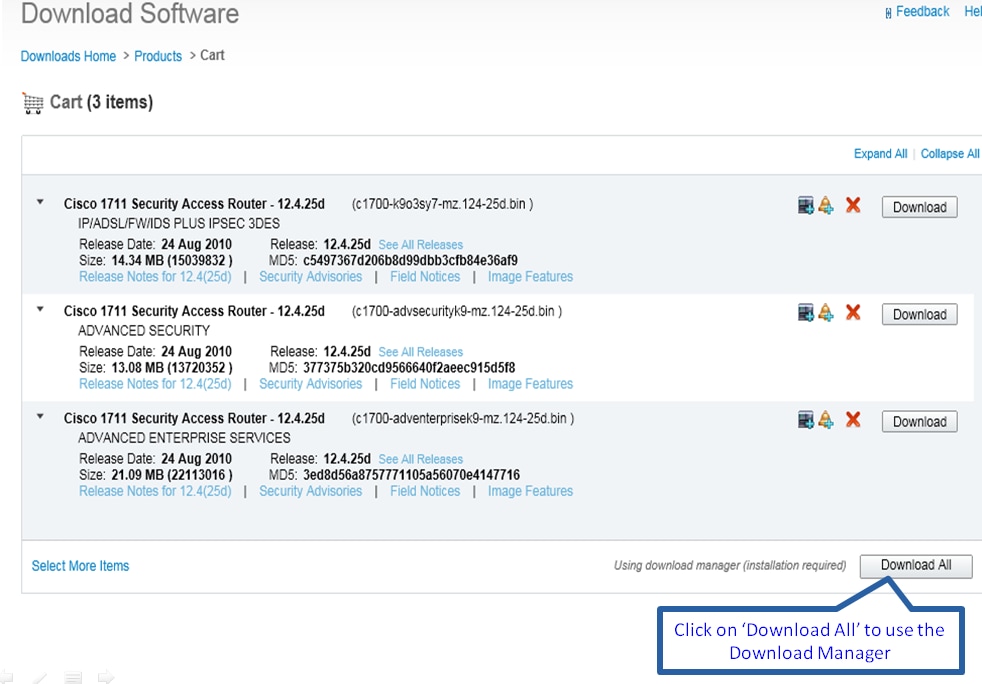Open Image Features for IPSEC 3DES image
The height and width of the screenshot is (684, 982).
click(530, 277)
